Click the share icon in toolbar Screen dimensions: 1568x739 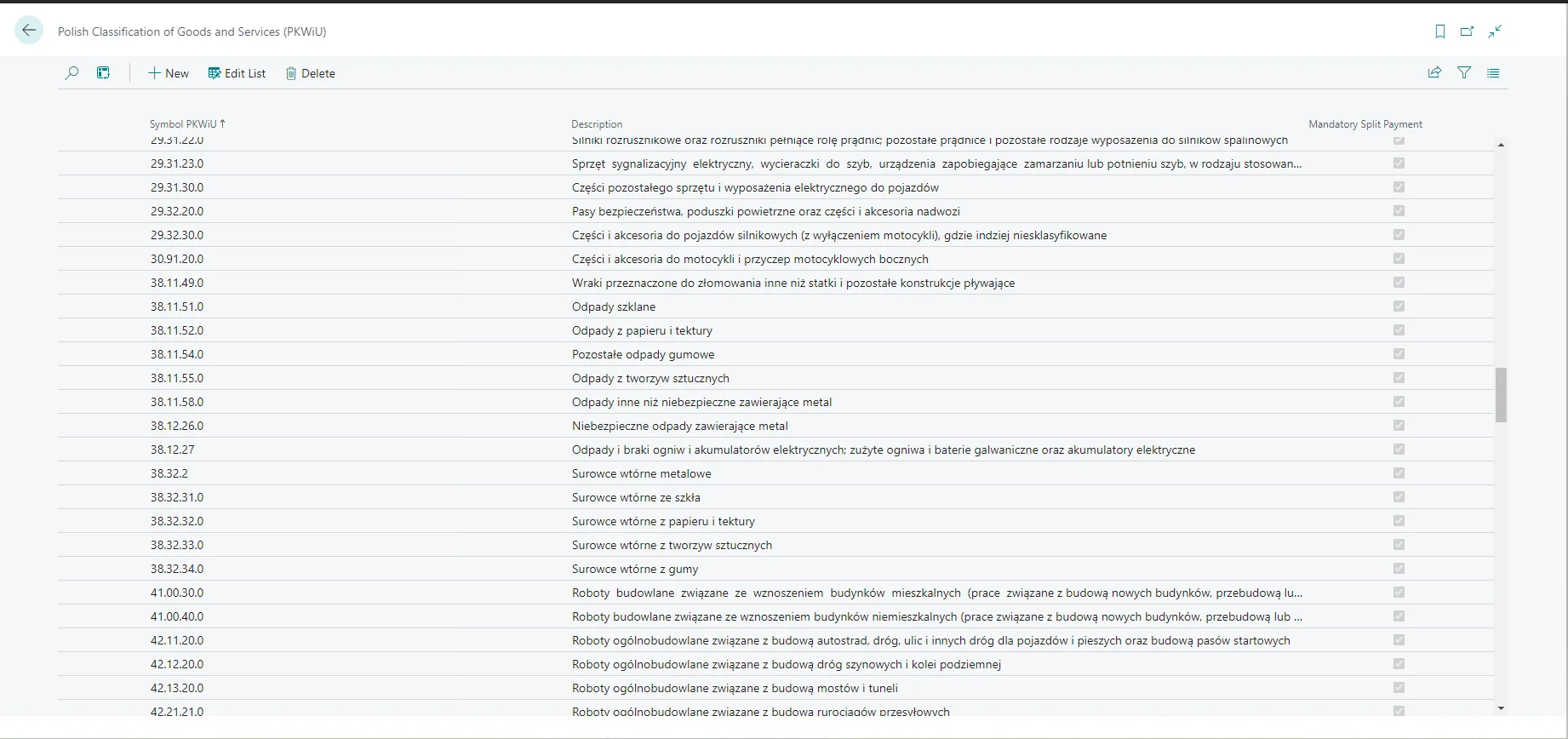click(x=1434, y=73)
